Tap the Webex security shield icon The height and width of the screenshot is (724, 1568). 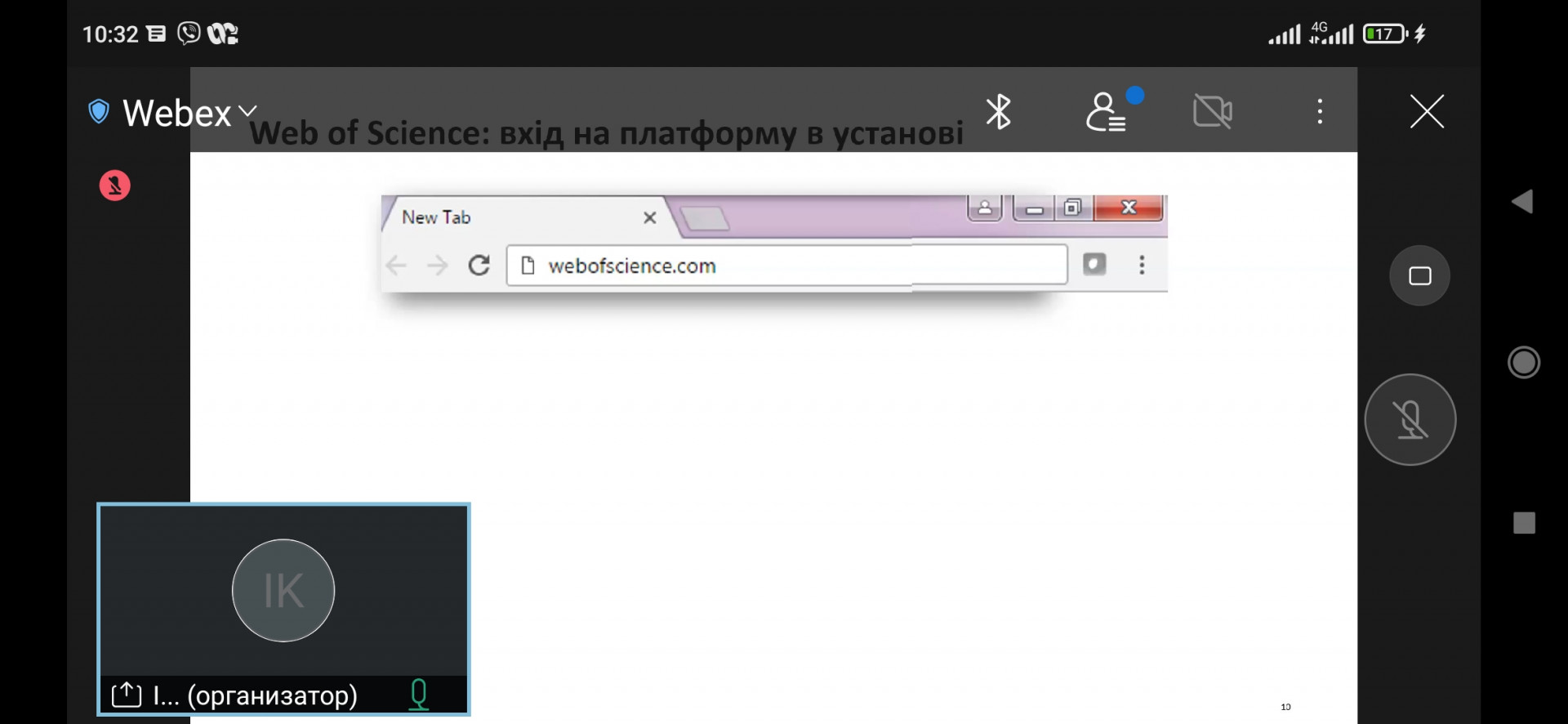99,111
